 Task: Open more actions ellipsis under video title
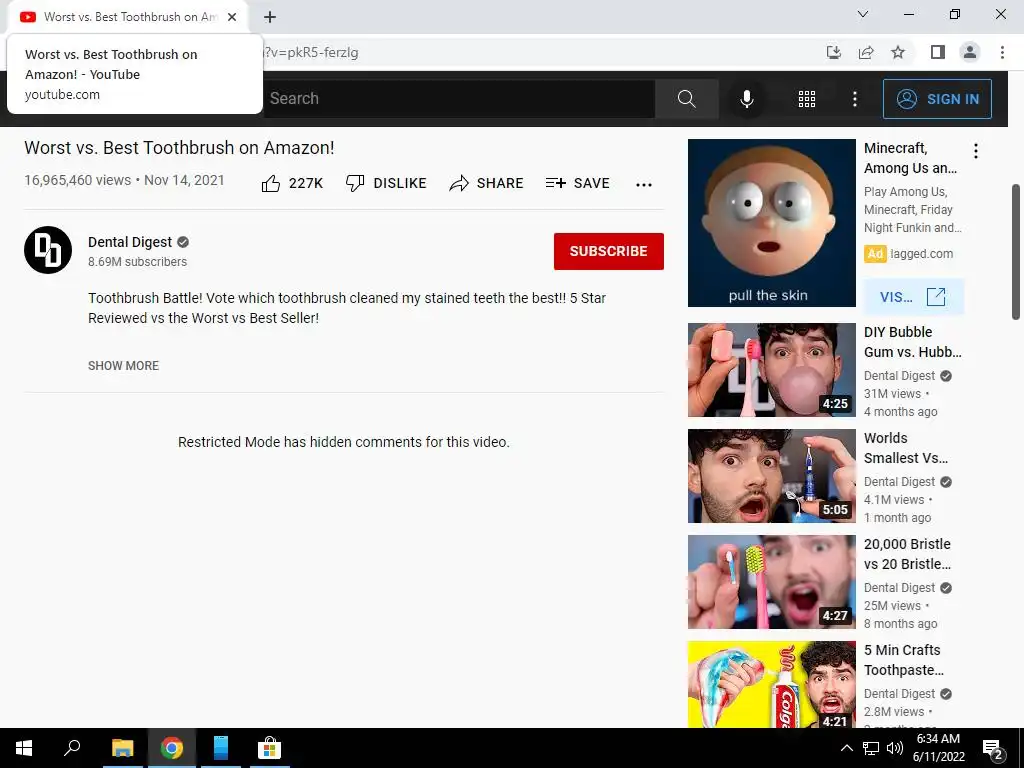(644, 184)
